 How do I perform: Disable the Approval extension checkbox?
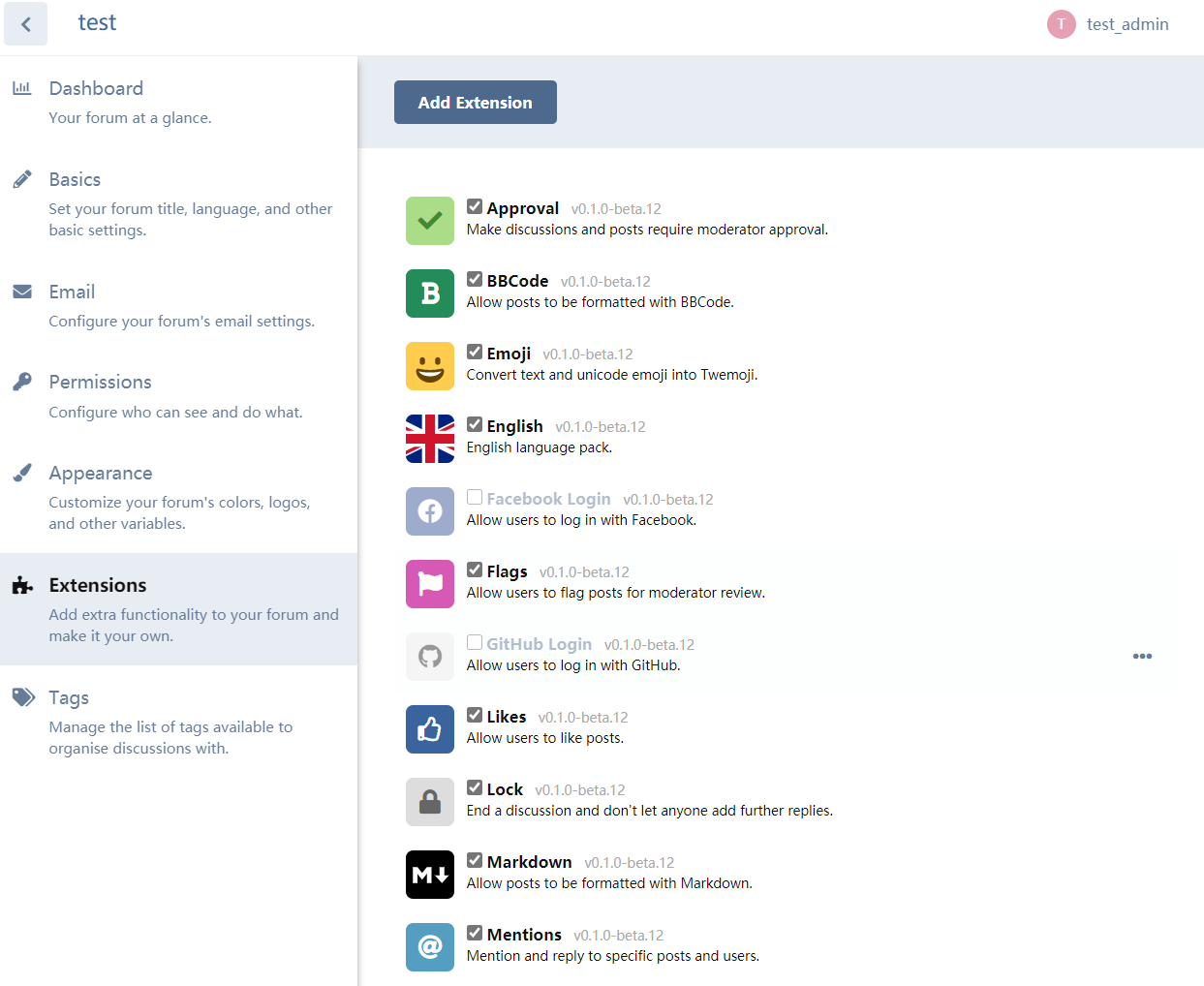475,206
